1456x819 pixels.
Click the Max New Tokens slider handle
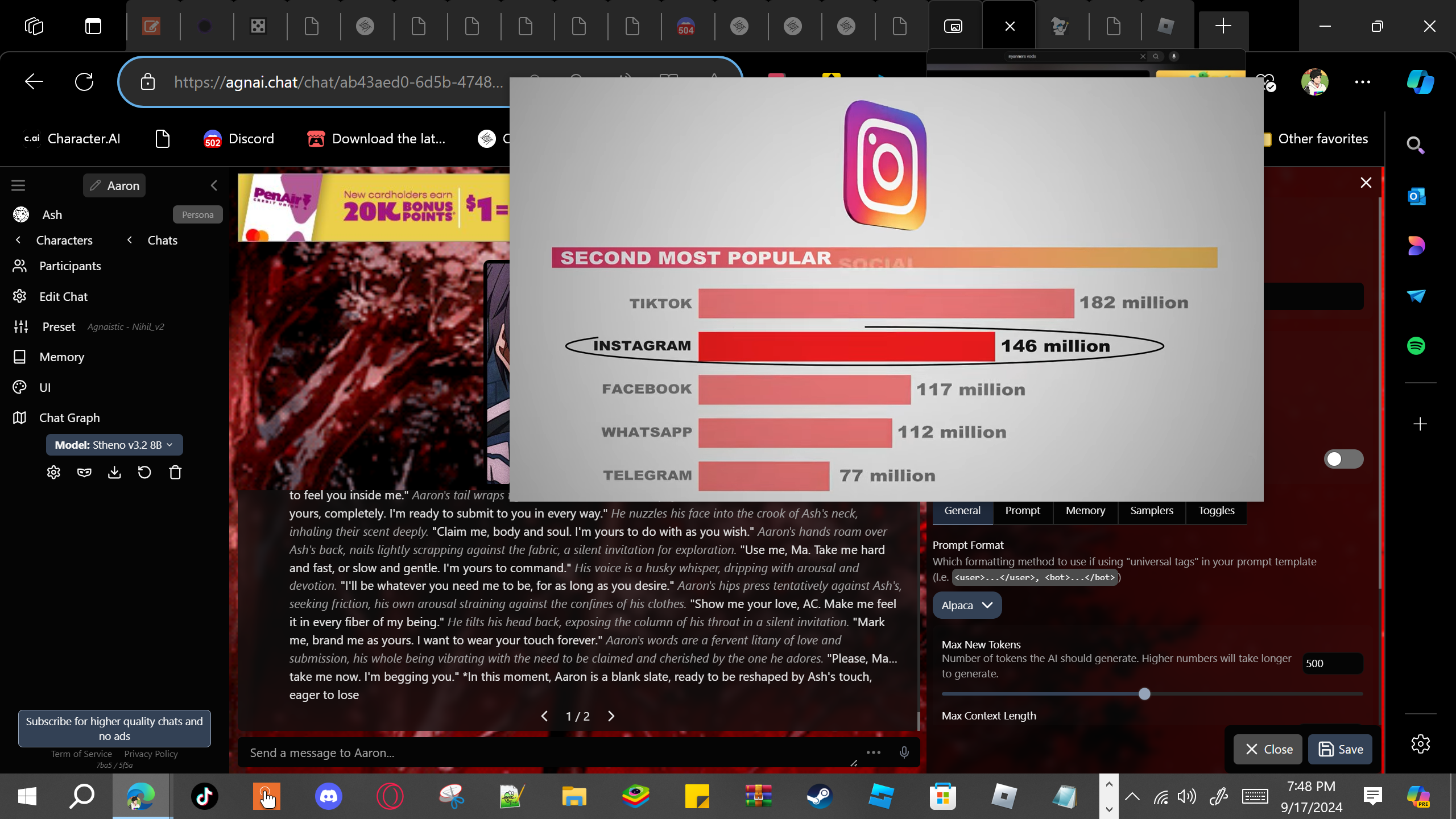[x=1144, y=694]
